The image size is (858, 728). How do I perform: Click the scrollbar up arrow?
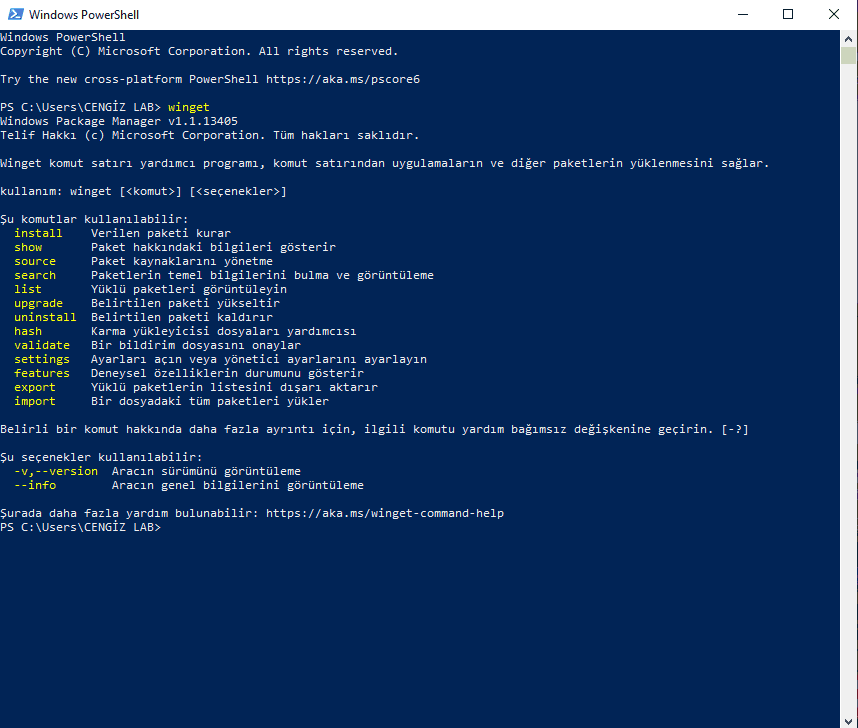tap(848, 39)
